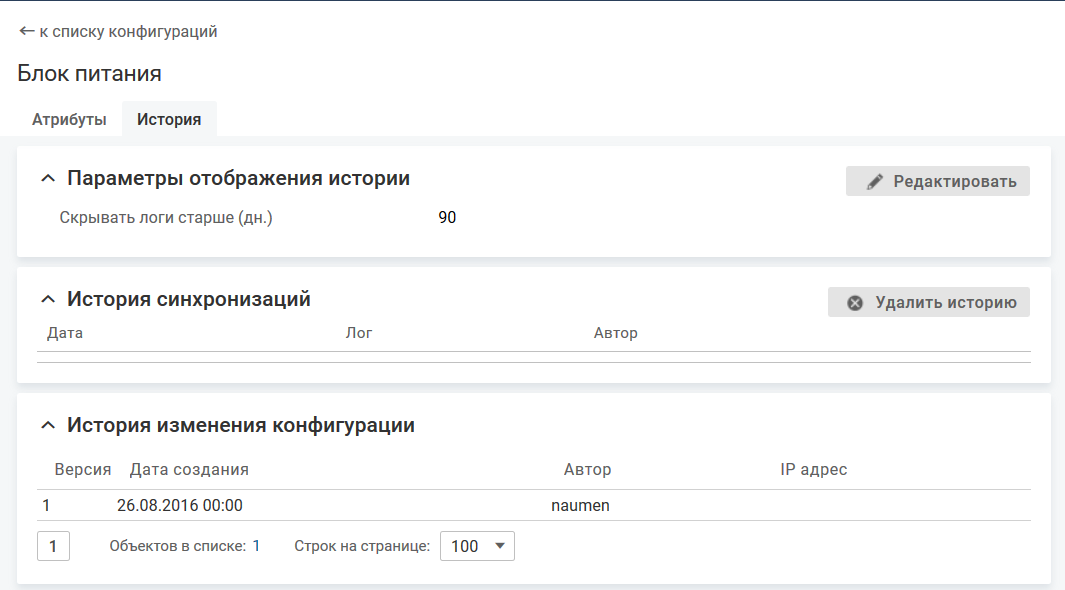This screenshot has width=1065, height=590.
Task: Click the value 90 for log hiding days
Action: pyautogui.click(x=447, y=218)
